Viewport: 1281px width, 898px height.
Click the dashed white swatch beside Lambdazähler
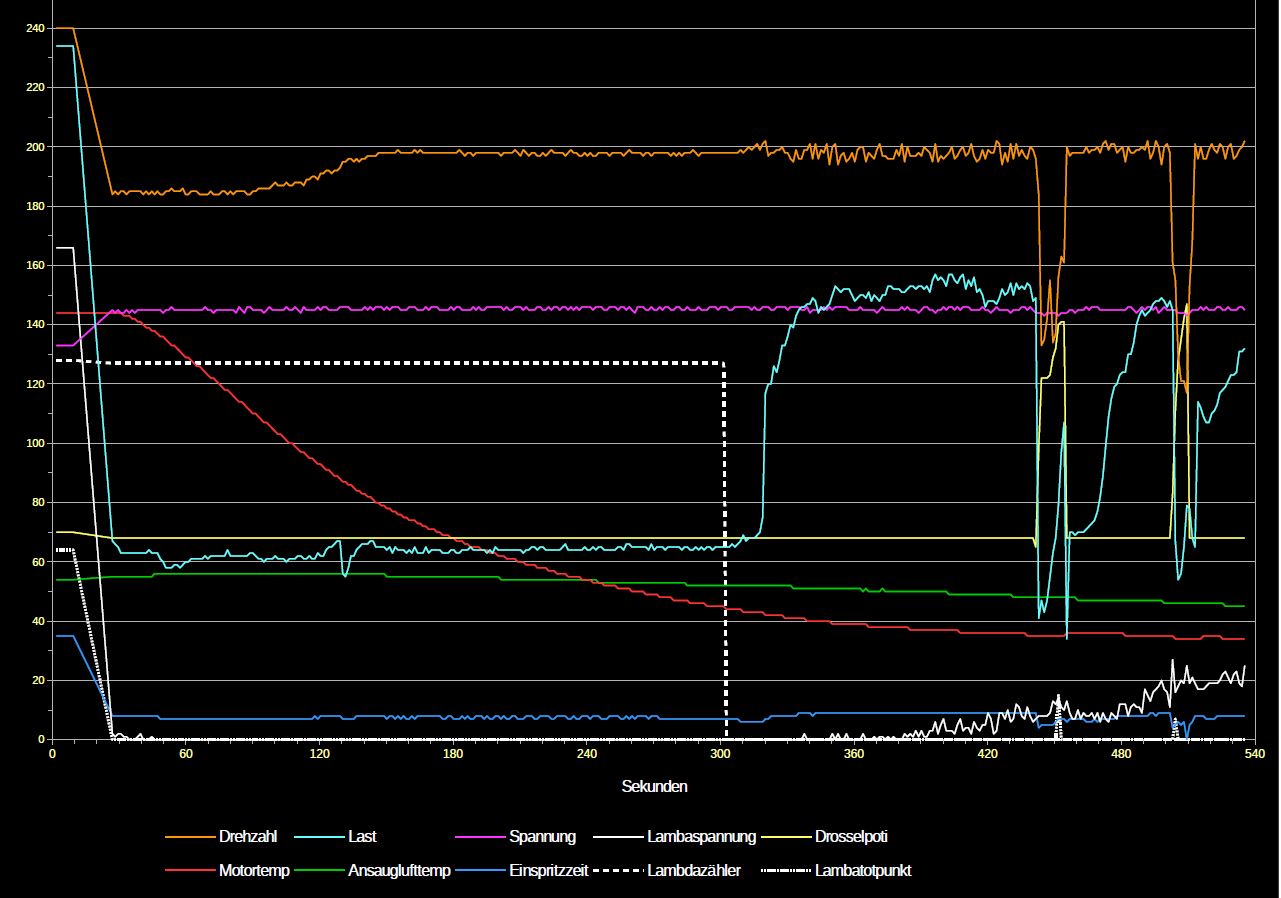coord(618,871)
